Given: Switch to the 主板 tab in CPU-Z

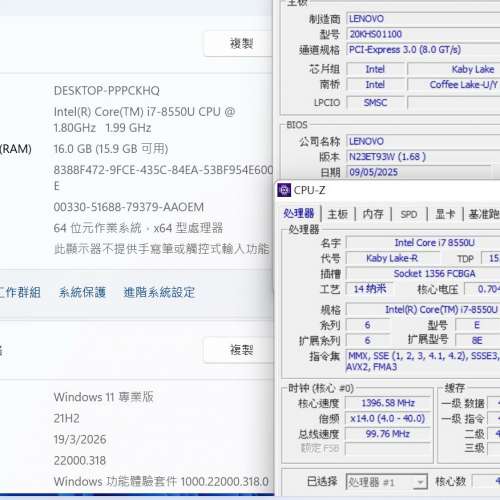Looking at the screenshot, I should pos(338,214).
